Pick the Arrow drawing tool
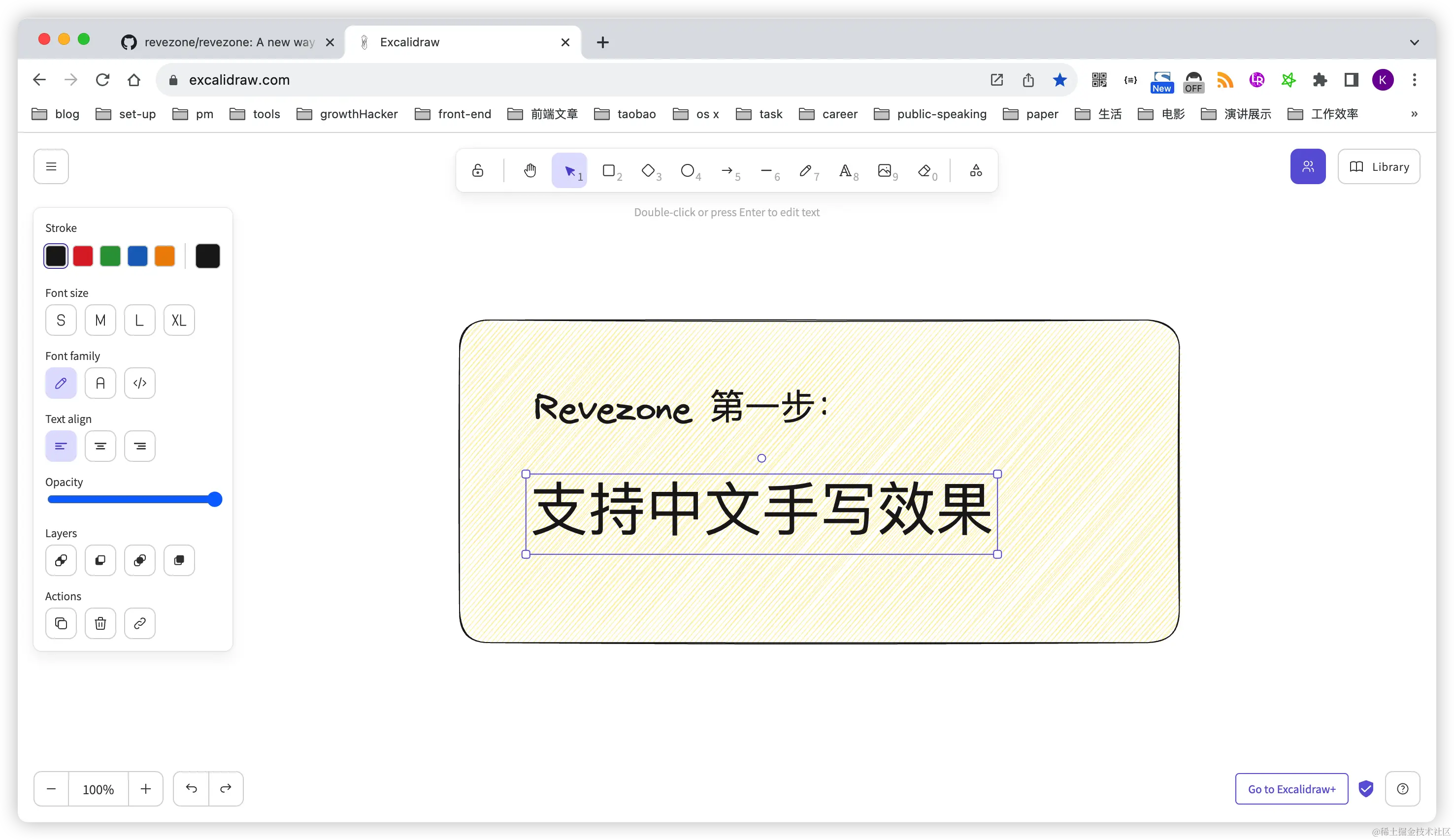Image resolution: width=1454 pixels, height=840 pixels. [x=727, y=171]
